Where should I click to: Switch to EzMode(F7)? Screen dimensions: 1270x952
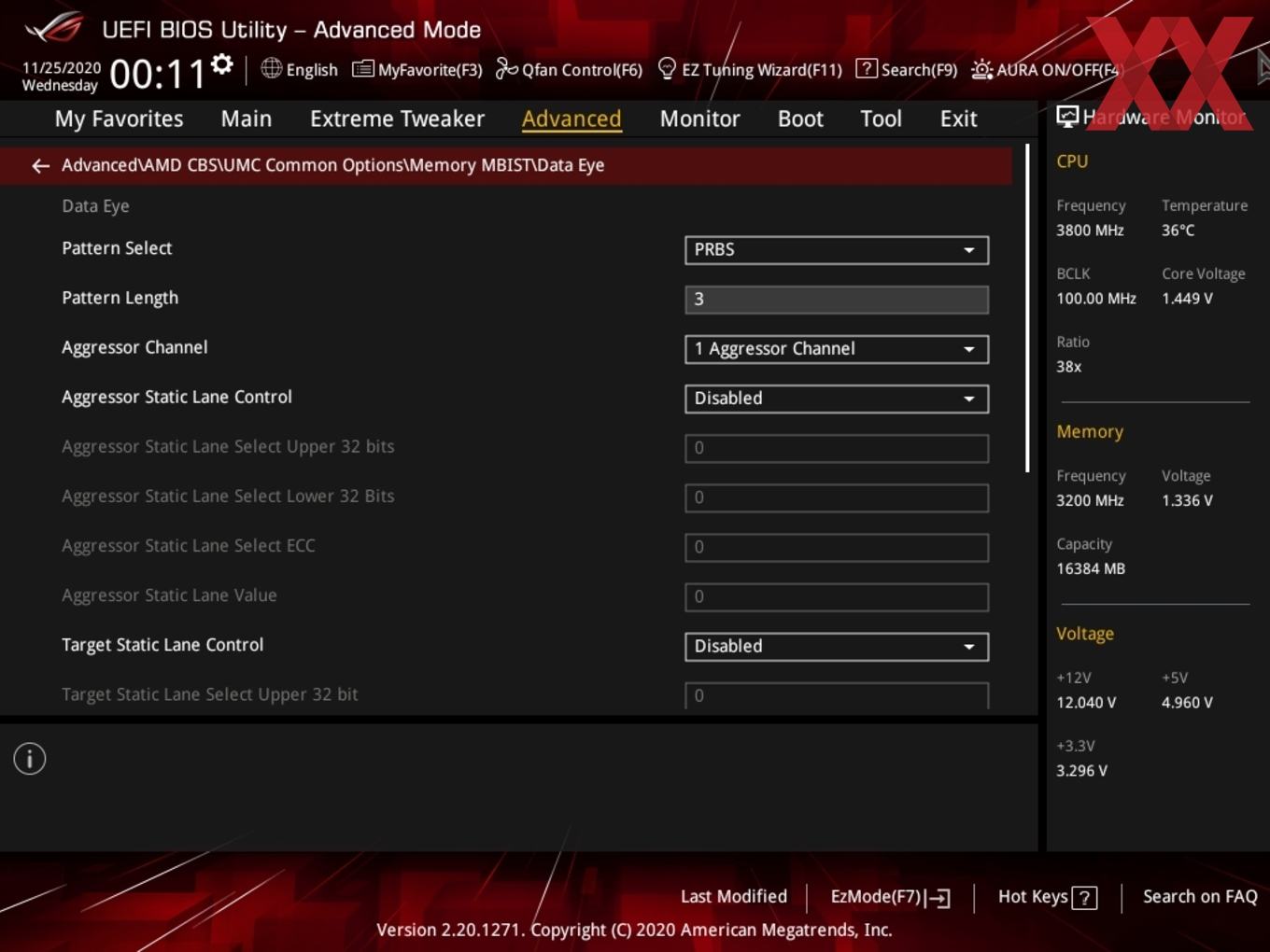(890, 897)
